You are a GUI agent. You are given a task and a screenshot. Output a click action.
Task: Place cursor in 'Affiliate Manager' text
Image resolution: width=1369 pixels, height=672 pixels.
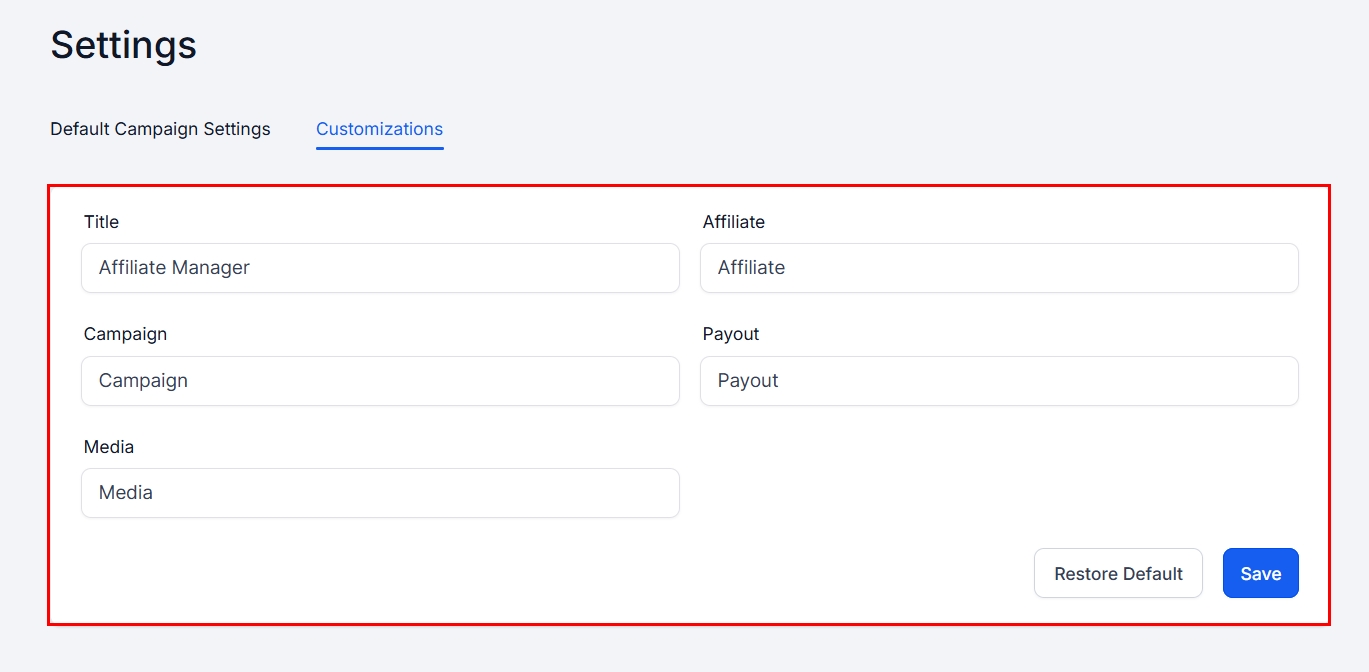click(x=174, y=268)
